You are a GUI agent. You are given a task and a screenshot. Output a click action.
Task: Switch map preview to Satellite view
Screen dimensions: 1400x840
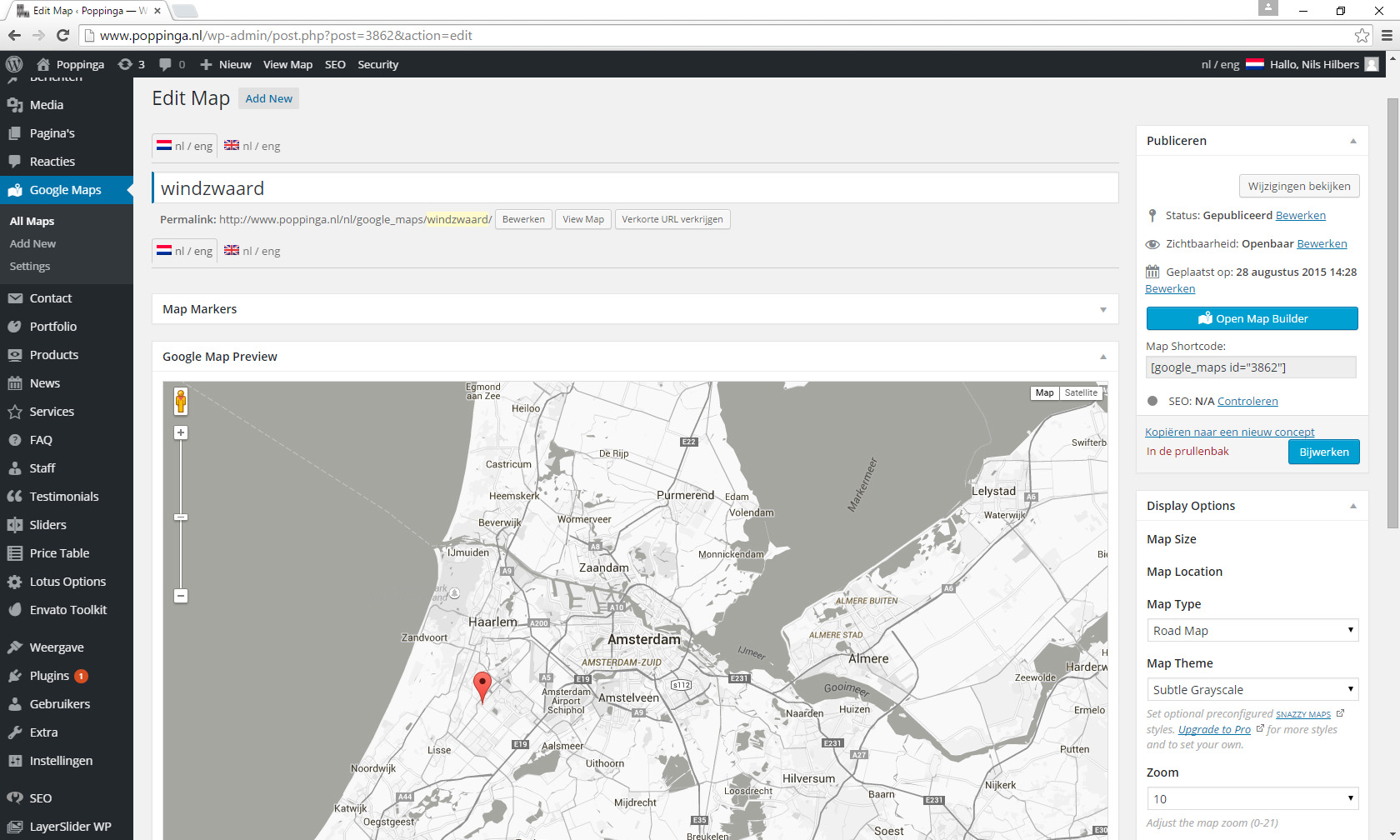(1081, 393)
